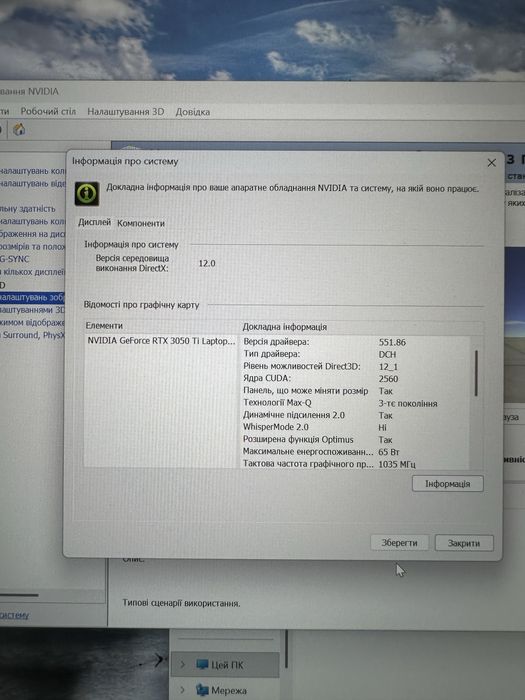This screenshot has height=700, width=525.
Task: Expand Мережа in File Explorer
Action: (x=183, y=690)
